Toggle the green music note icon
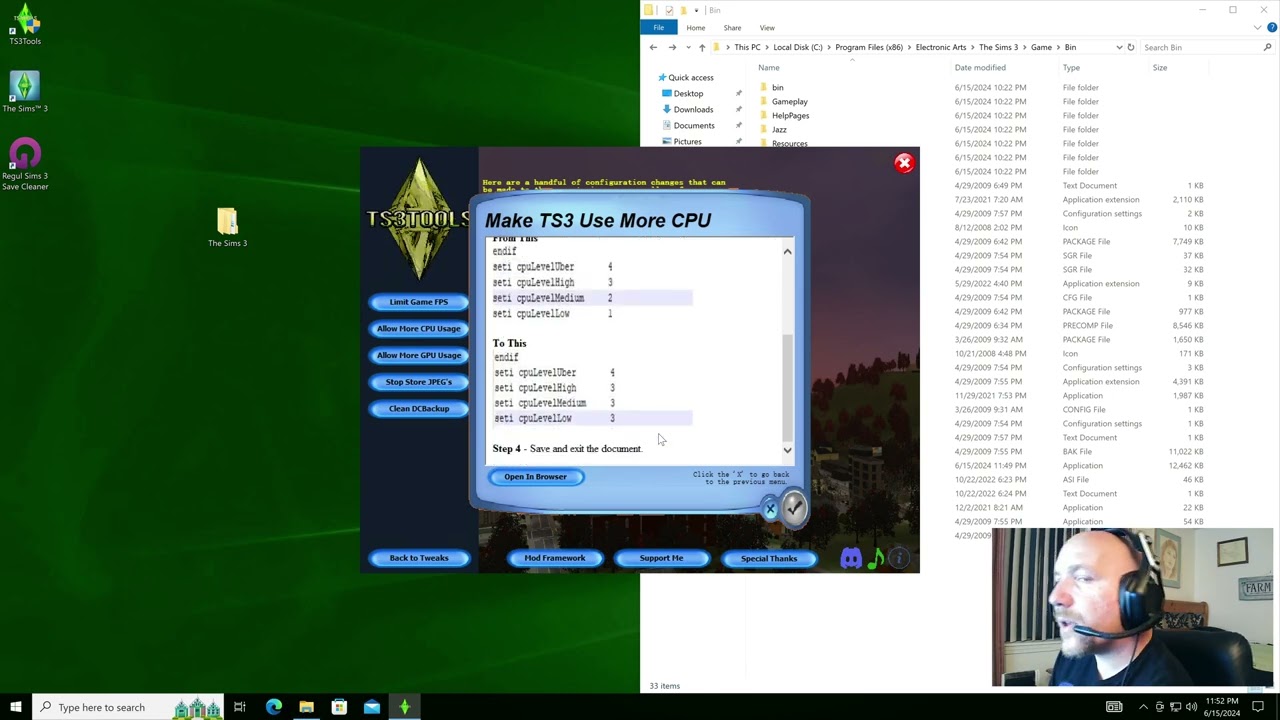 (x=876, y=559)
